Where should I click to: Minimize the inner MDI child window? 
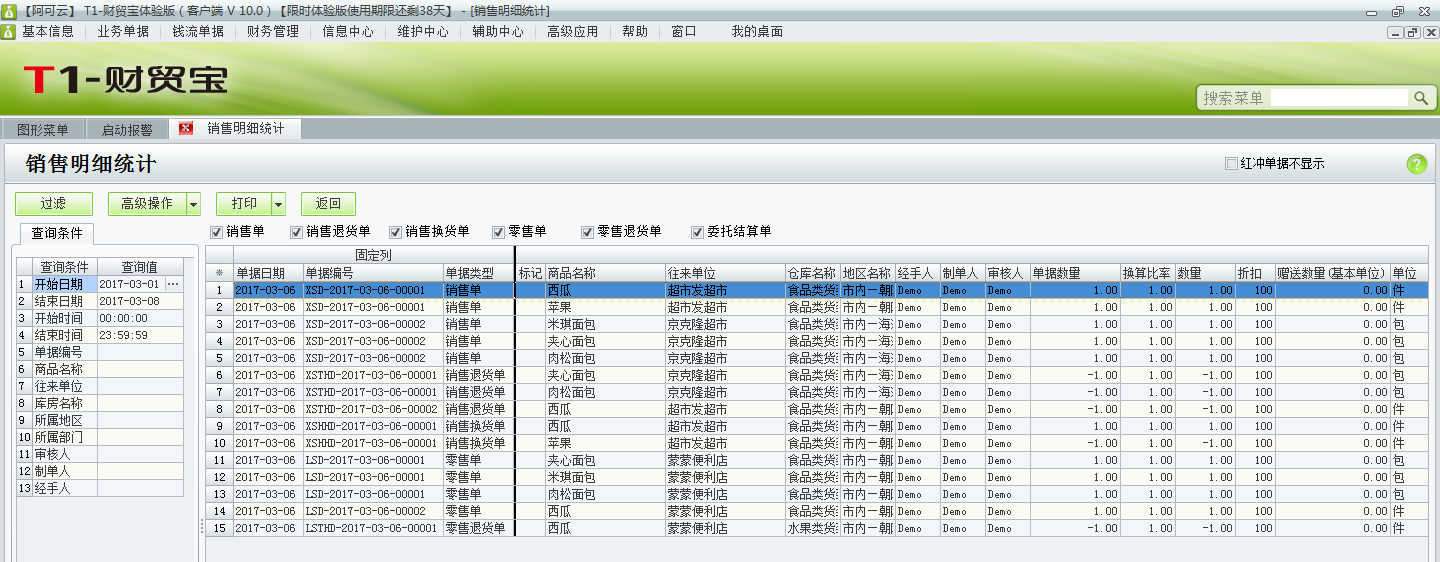(1395, 32)
